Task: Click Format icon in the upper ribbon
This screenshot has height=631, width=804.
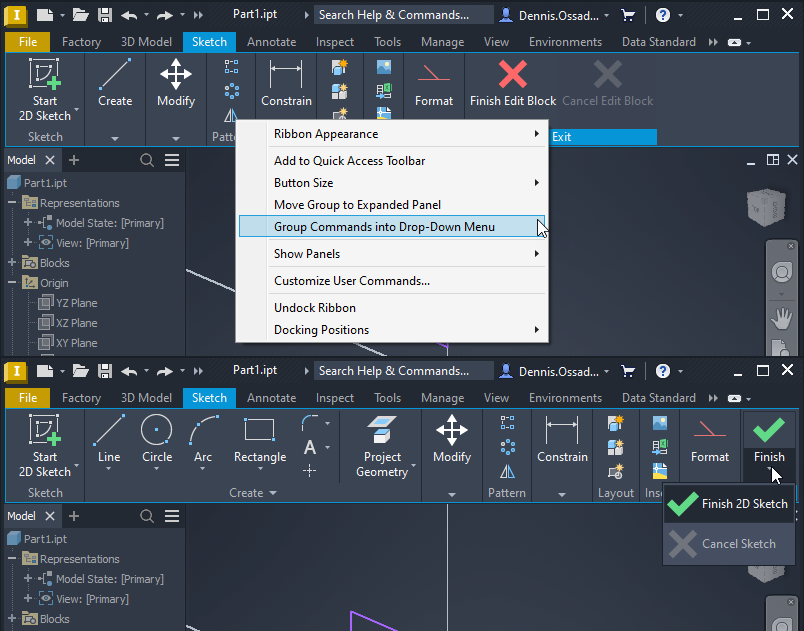Action: [x=434, y=82]
